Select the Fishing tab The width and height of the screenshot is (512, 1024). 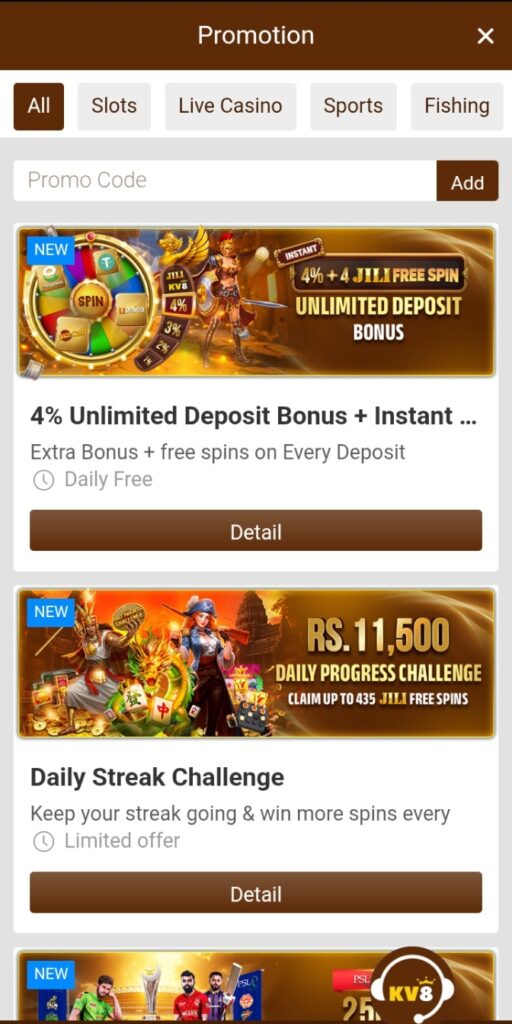pyautogui.click(x=457, y=106)
